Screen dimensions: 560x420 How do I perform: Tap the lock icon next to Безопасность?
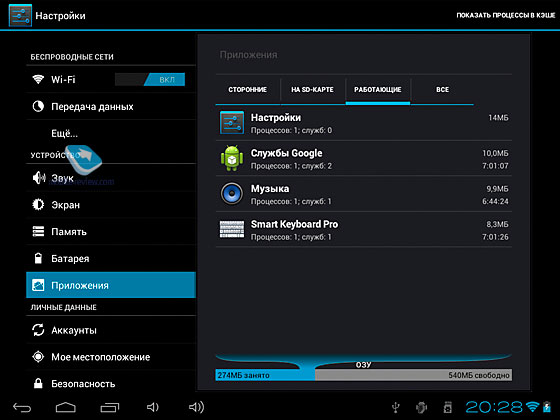[x=38, y=383]
